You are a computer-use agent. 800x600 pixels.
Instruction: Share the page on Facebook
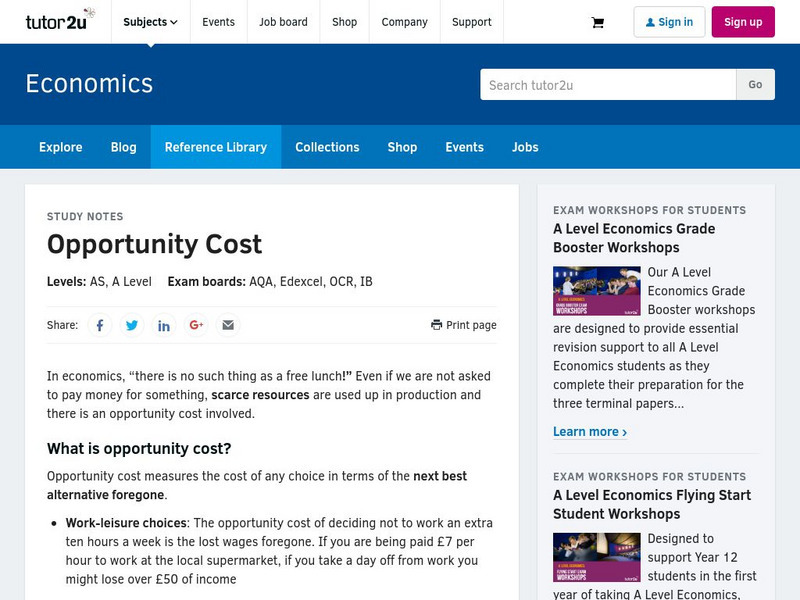coord(100,325)
